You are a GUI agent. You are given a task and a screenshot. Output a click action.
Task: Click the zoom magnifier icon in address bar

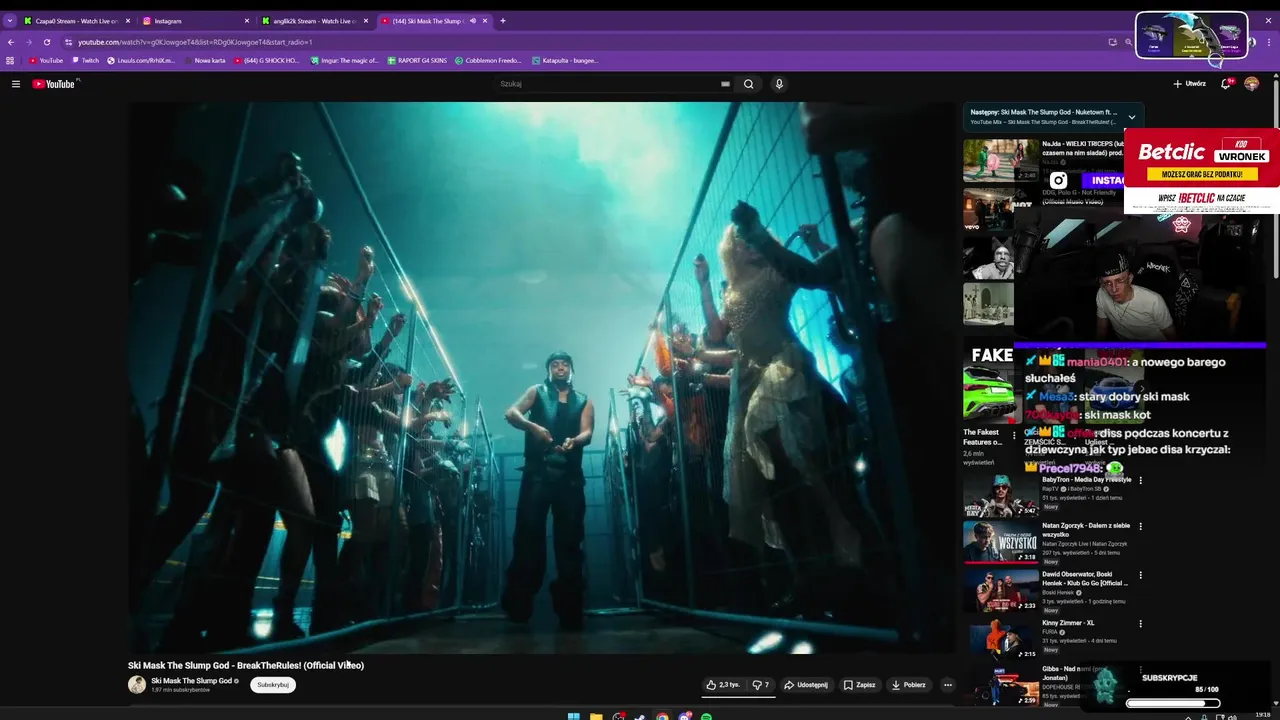pos(1128,42)
